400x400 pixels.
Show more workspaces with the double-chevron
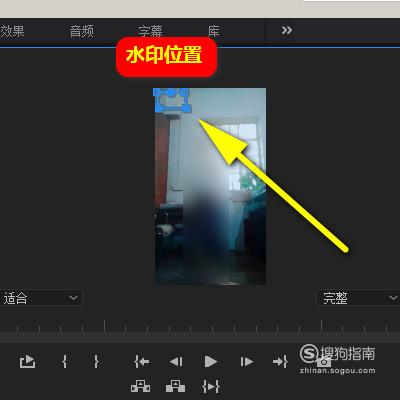(x=287, y=30)
